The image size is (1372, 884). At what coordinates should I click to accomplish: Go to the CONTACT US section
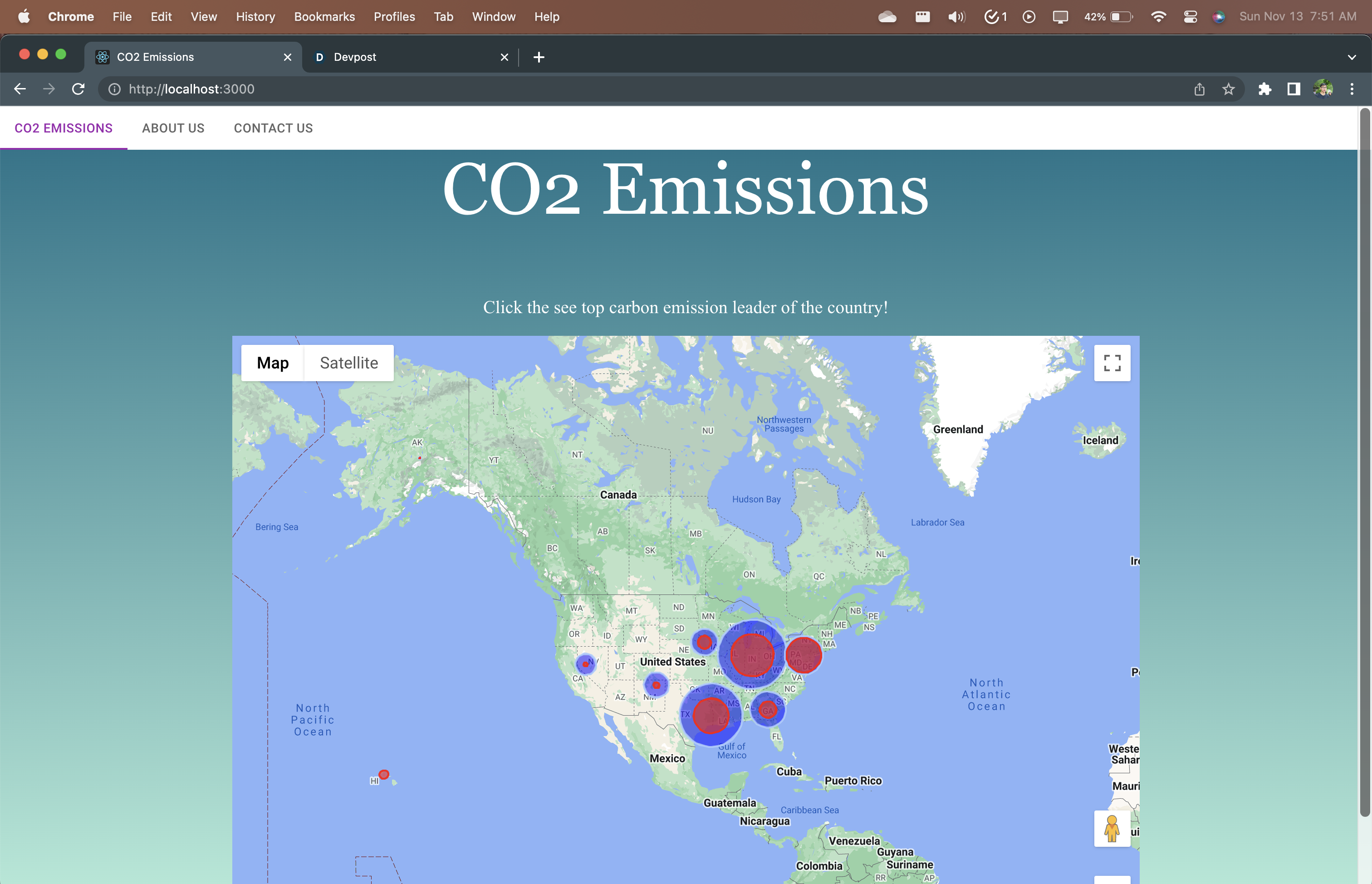273,128
